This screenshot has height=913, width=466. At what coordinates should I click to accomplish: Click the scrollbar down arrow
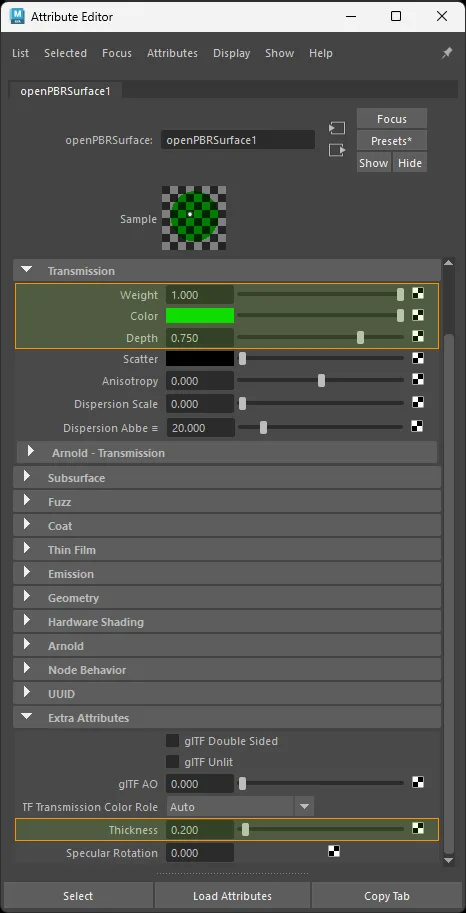tap(448, 859)
